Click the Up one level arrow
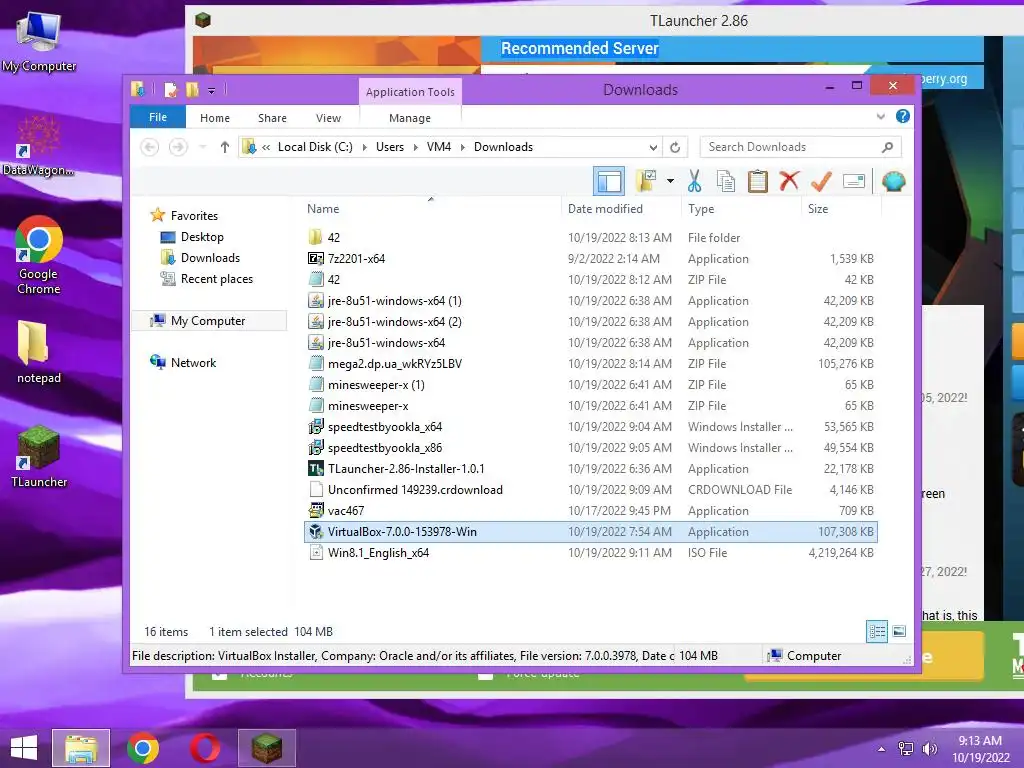The height and width of the screenshot is (768, 1024). [x=225, y=147]
